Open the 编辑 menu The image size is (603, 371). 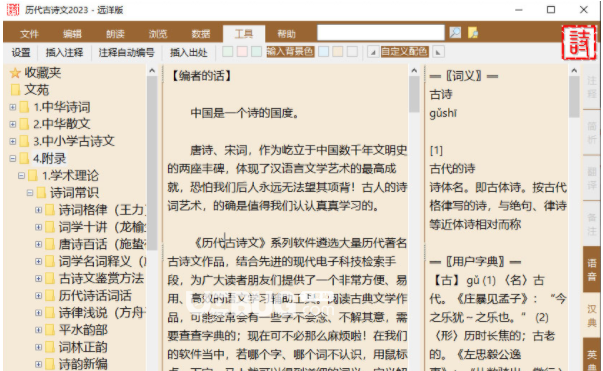click(x=72, y=34)
